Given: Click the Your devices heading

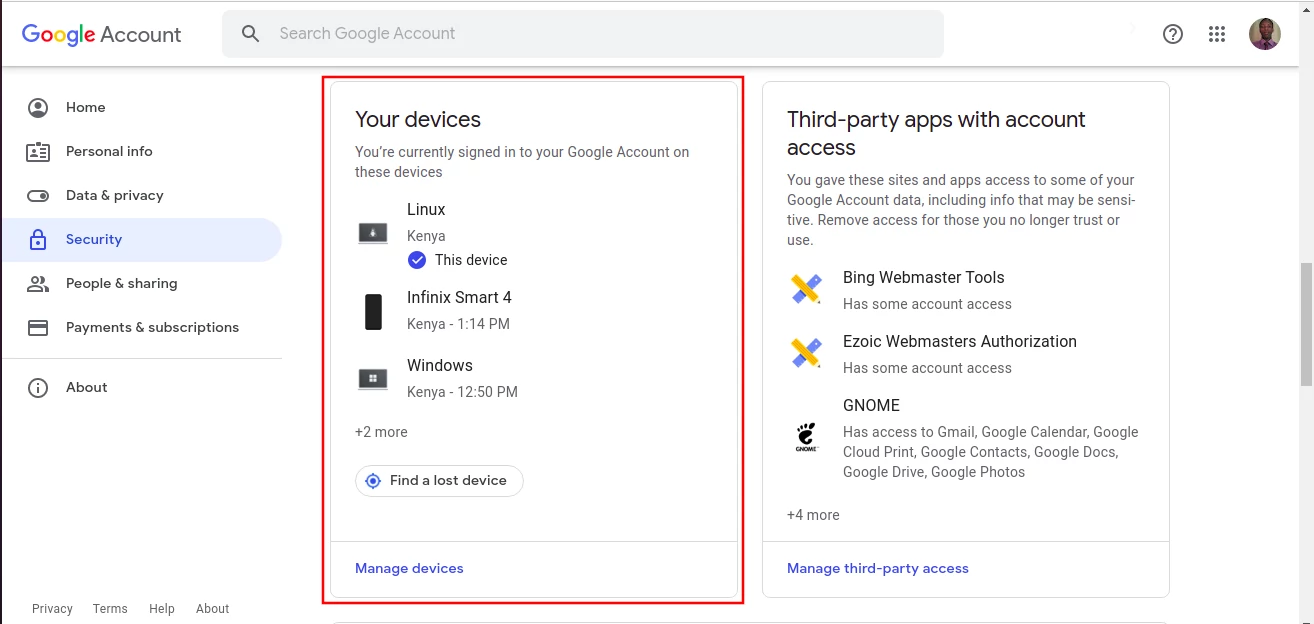Looking at the screenshot, I should 418,119.
